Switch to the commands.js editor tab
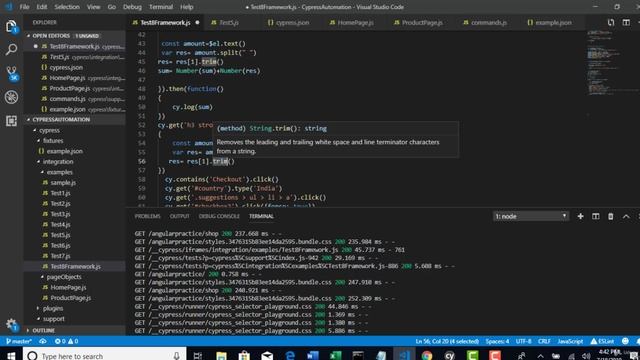 [x=489, y=22]
